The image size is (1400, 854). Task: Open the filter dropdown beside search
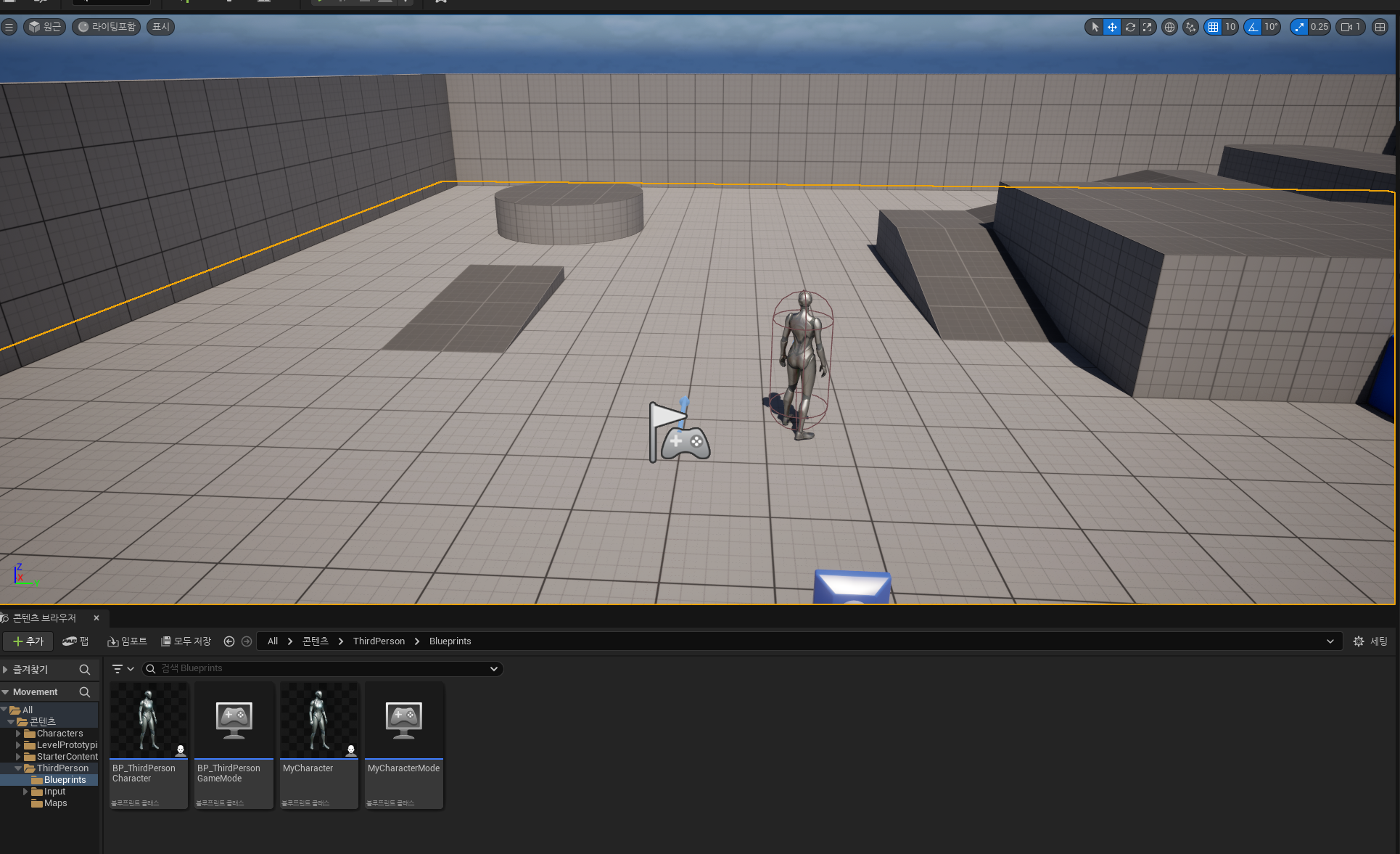[x=123, y=669]
